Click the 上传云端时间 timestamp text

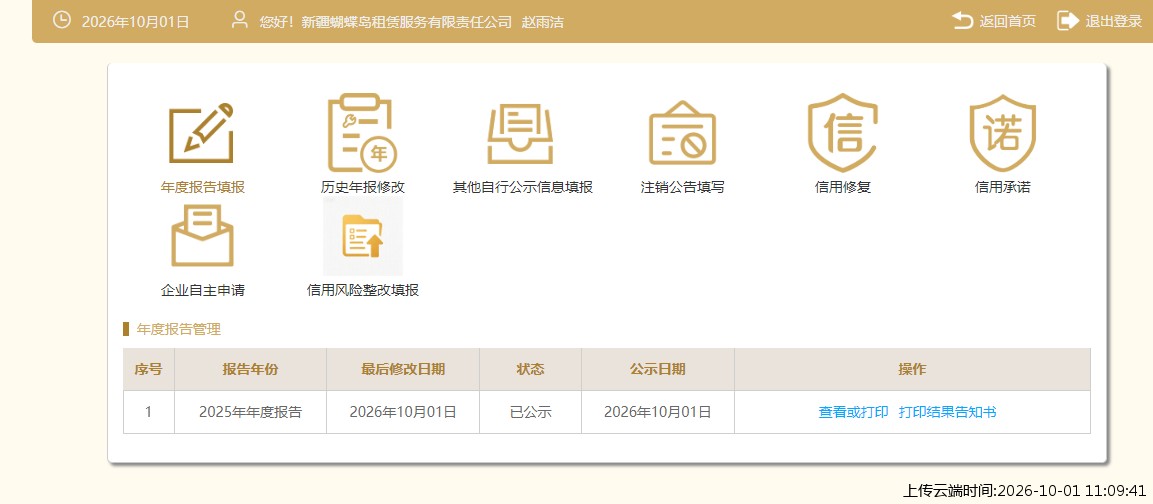[1024, 491]
